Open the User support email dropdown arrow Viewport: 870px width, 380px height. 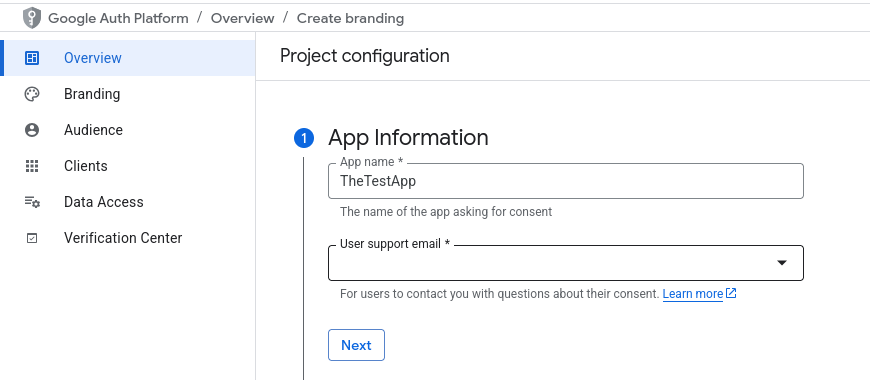tap(782, 263)
